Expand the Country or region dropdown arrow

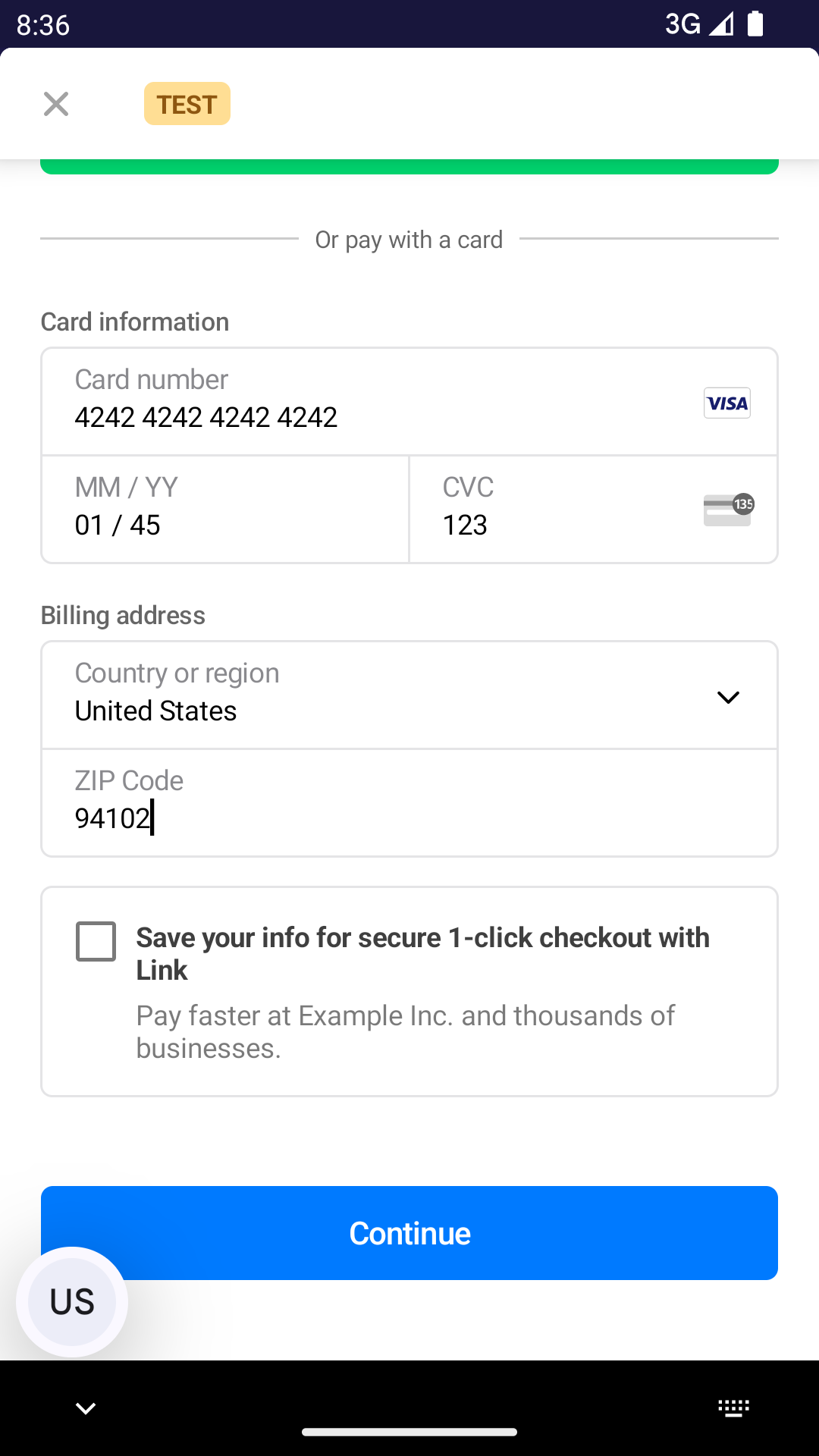click(728, 697)
